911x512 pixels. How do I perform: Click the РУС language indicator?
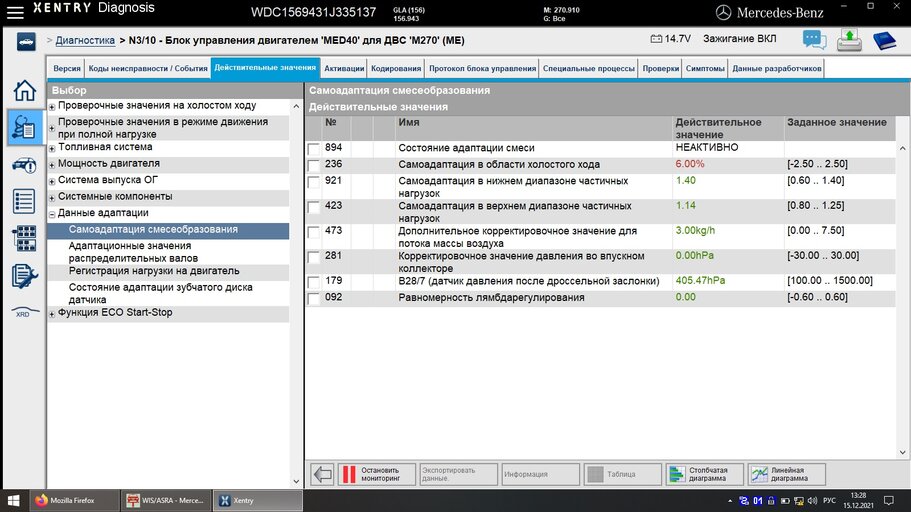point(830,500)
